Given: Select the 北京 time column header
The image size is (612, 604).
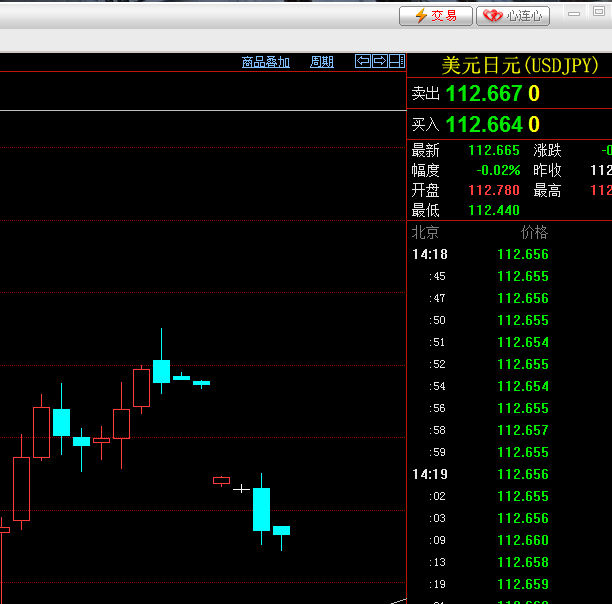Looking at the screenshot, I should (425, 232).
